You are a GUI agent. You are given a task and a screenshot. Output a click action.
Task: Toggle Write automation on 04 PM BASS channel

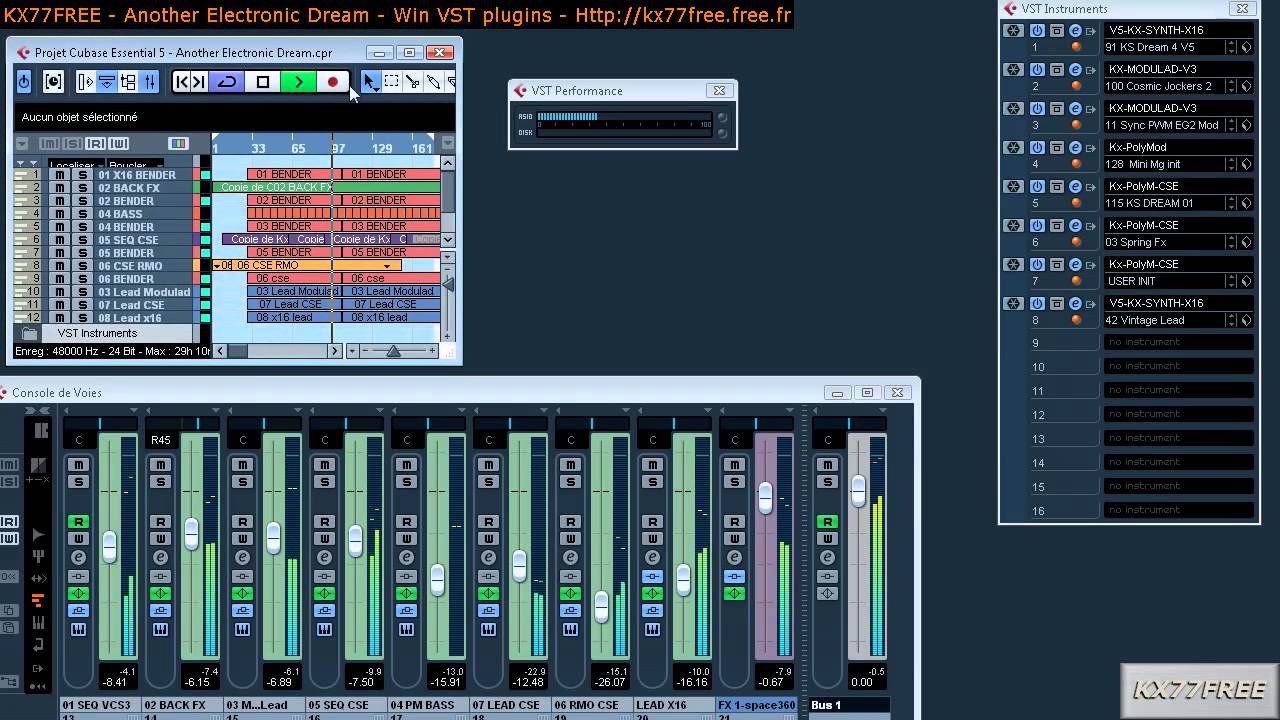pos(406,538)
